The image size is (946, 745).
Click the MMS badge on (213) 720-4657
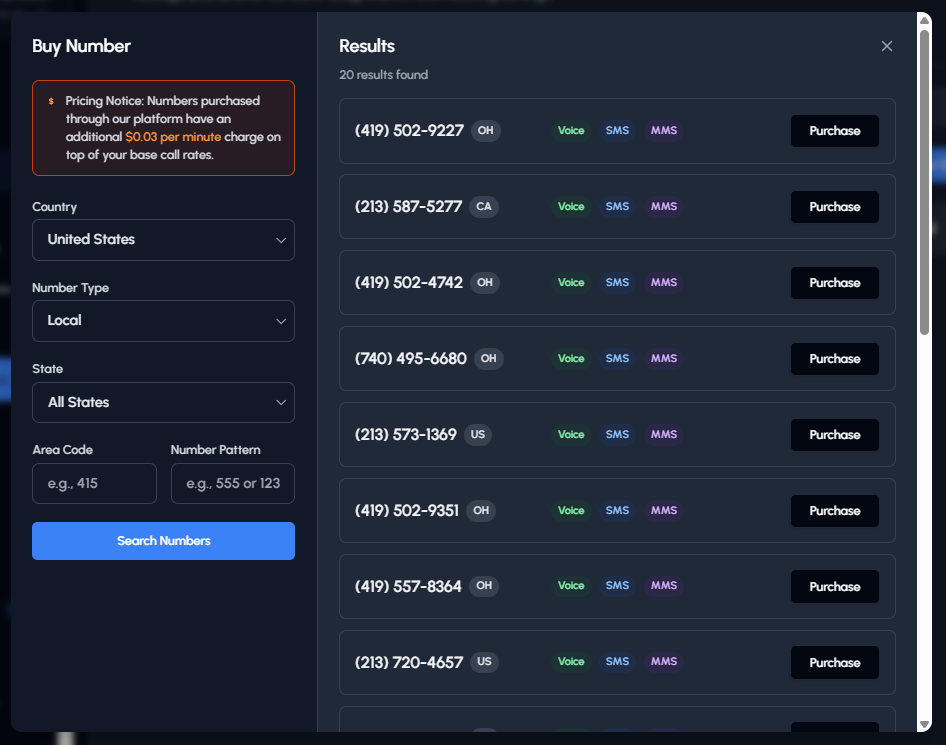[663, 662]
